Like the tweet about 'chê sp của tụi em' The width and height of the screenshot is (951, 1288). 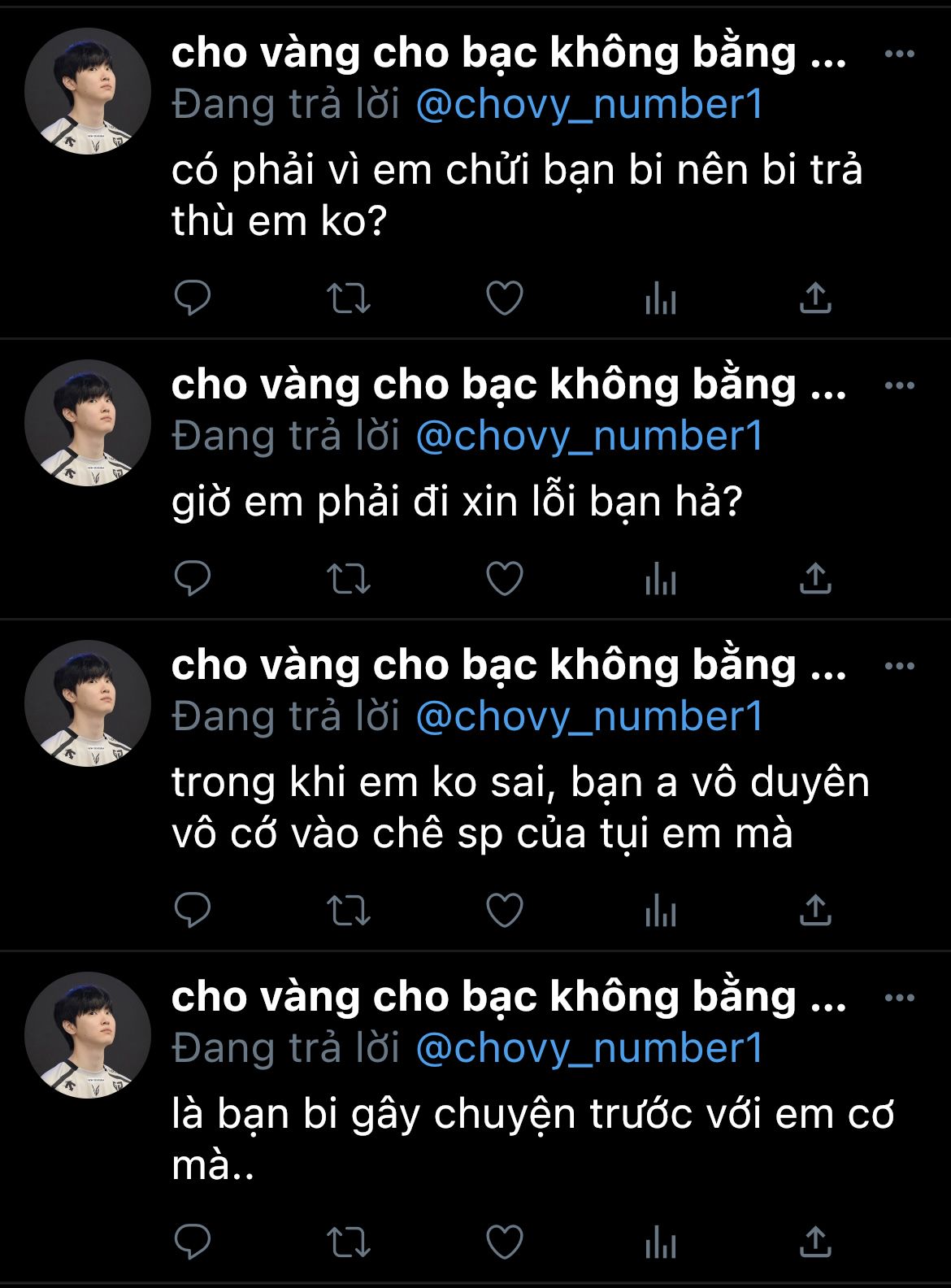pos(505,910)
